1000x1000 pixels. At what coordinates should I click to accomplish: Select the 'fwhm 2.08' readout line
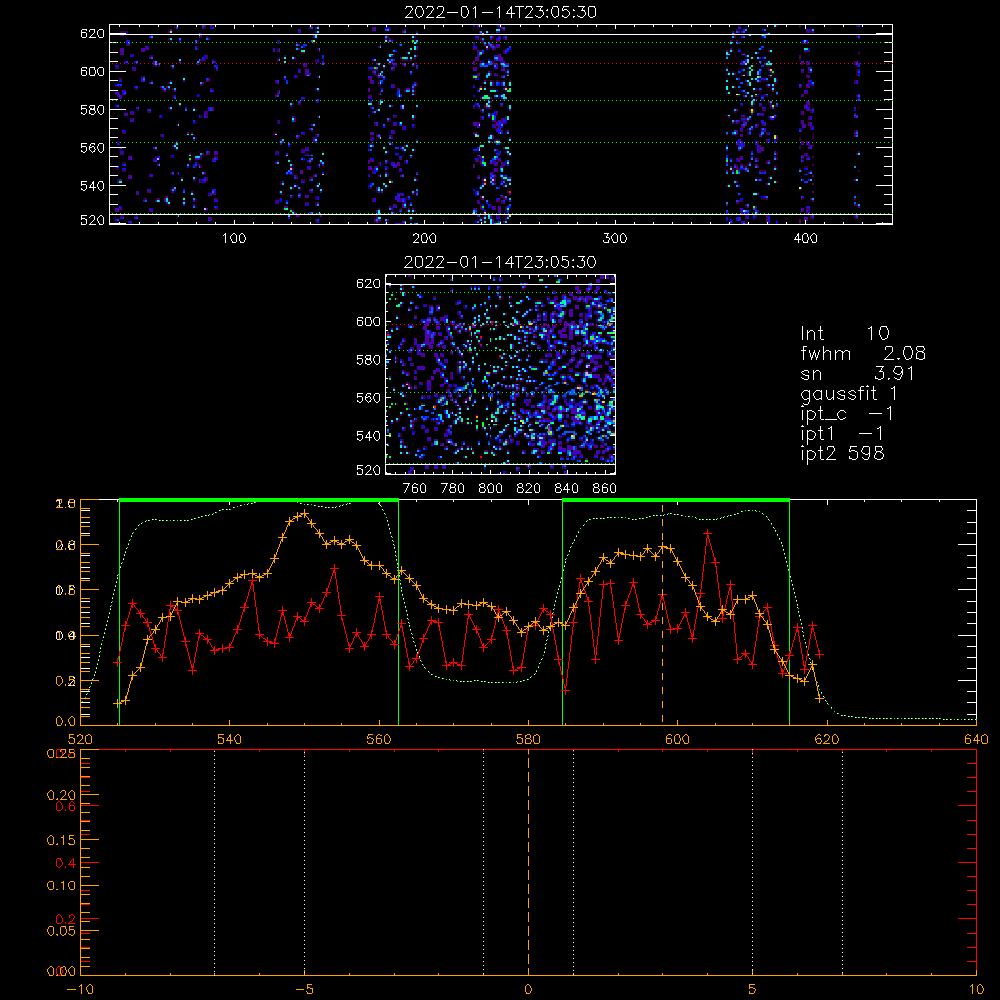(863, 353)
